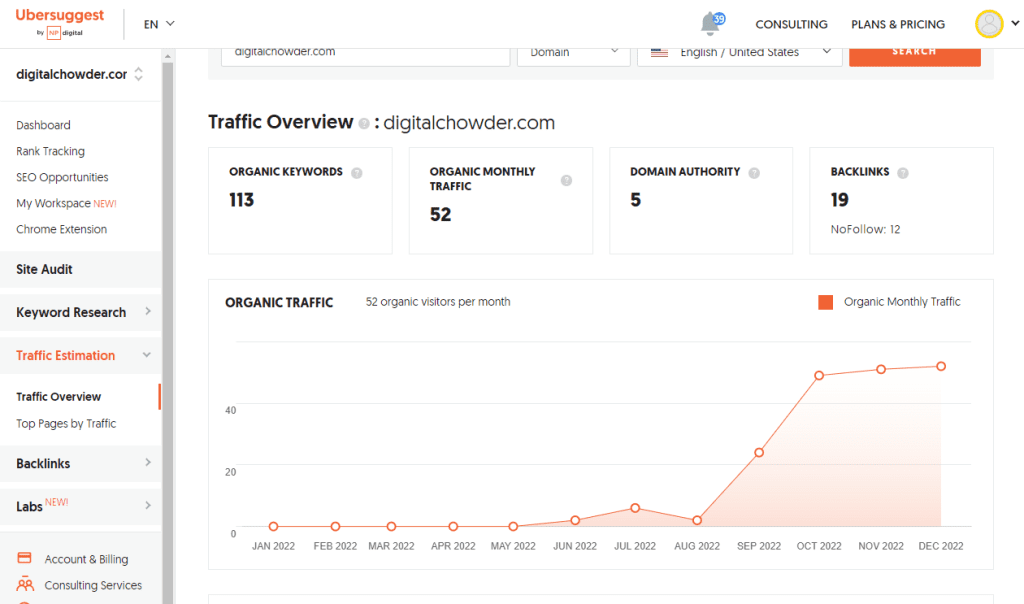Click the Consulting Services people icon

[x=25, y=584]
